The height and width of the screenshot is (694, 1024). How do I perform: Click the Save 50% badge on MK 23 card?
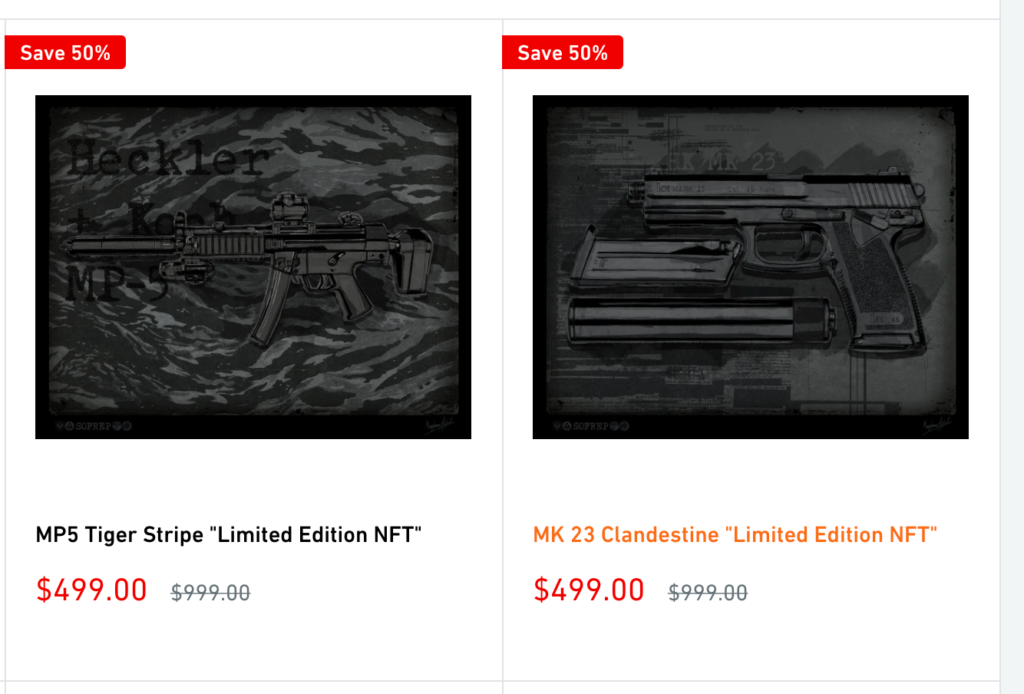pyautogui.click(x=562, y=53)
